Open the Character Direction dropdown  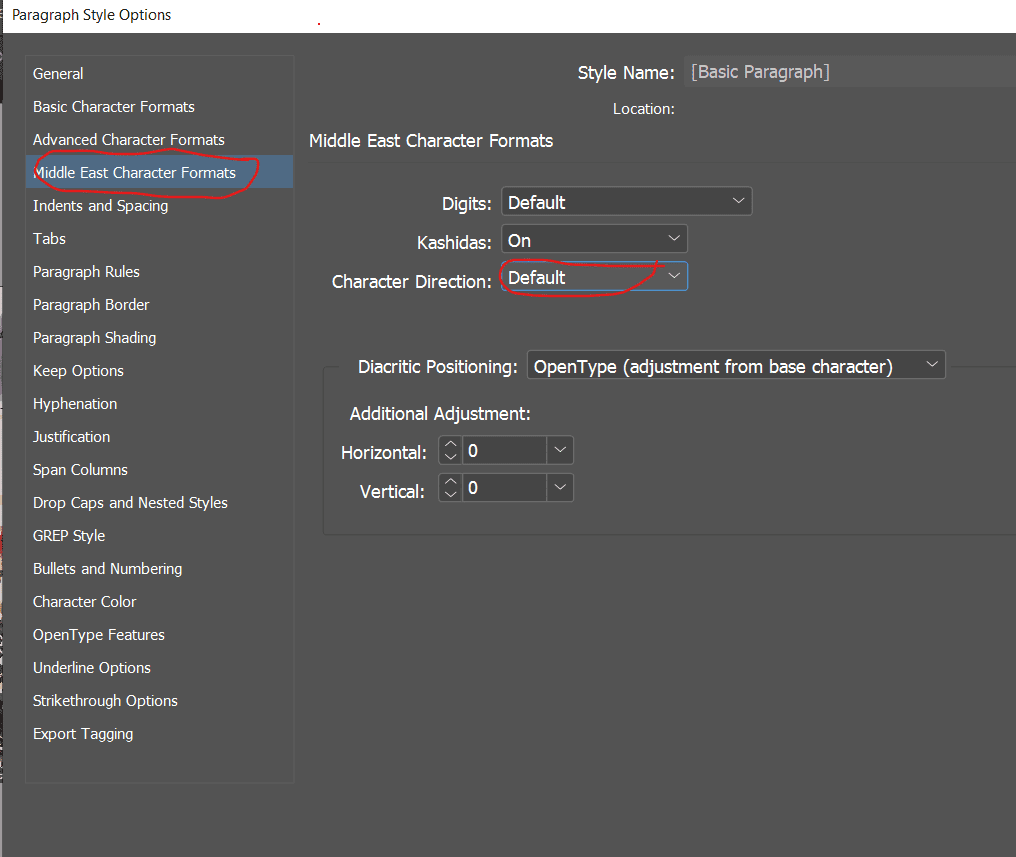(594, 277)
